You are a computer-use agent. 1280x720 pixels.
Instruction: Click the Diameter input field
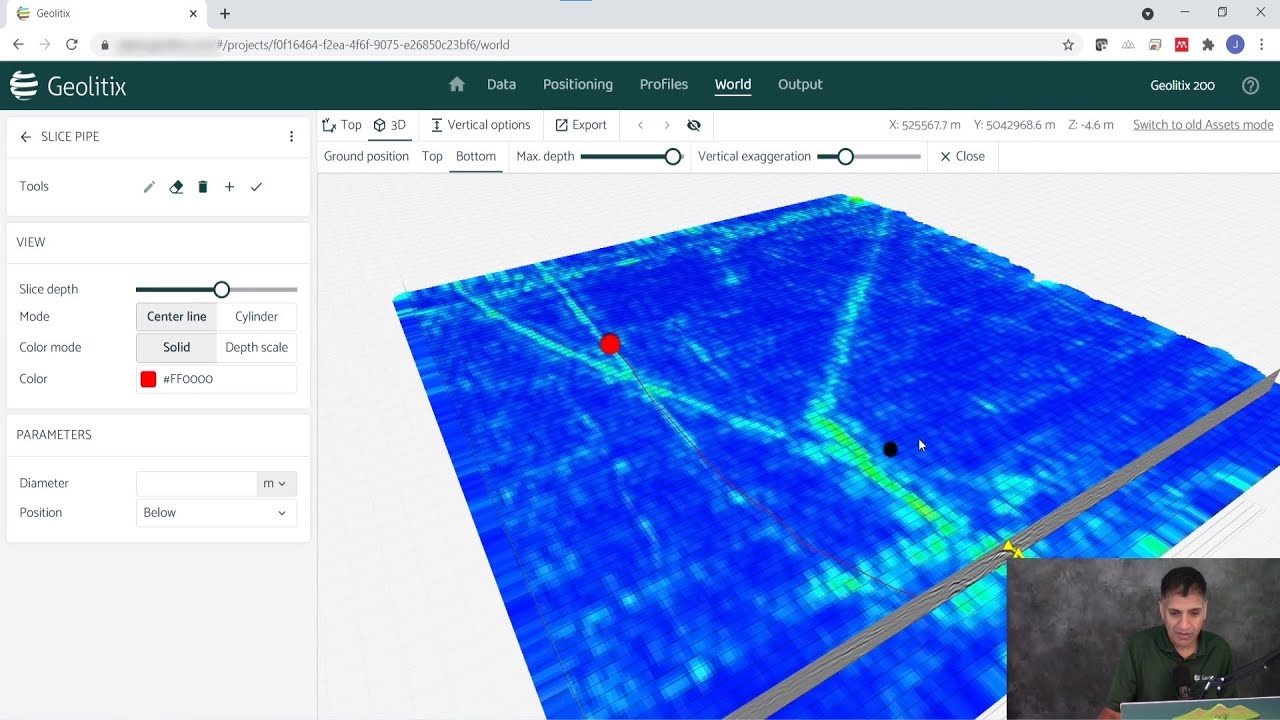pyautogui.click(x=197, y=484)
